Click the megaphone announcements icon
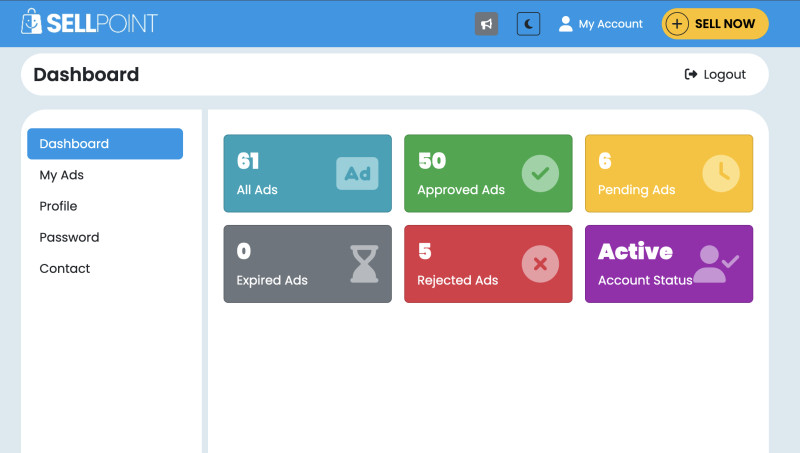The image size is (800, 453). [x=486, y=24]
